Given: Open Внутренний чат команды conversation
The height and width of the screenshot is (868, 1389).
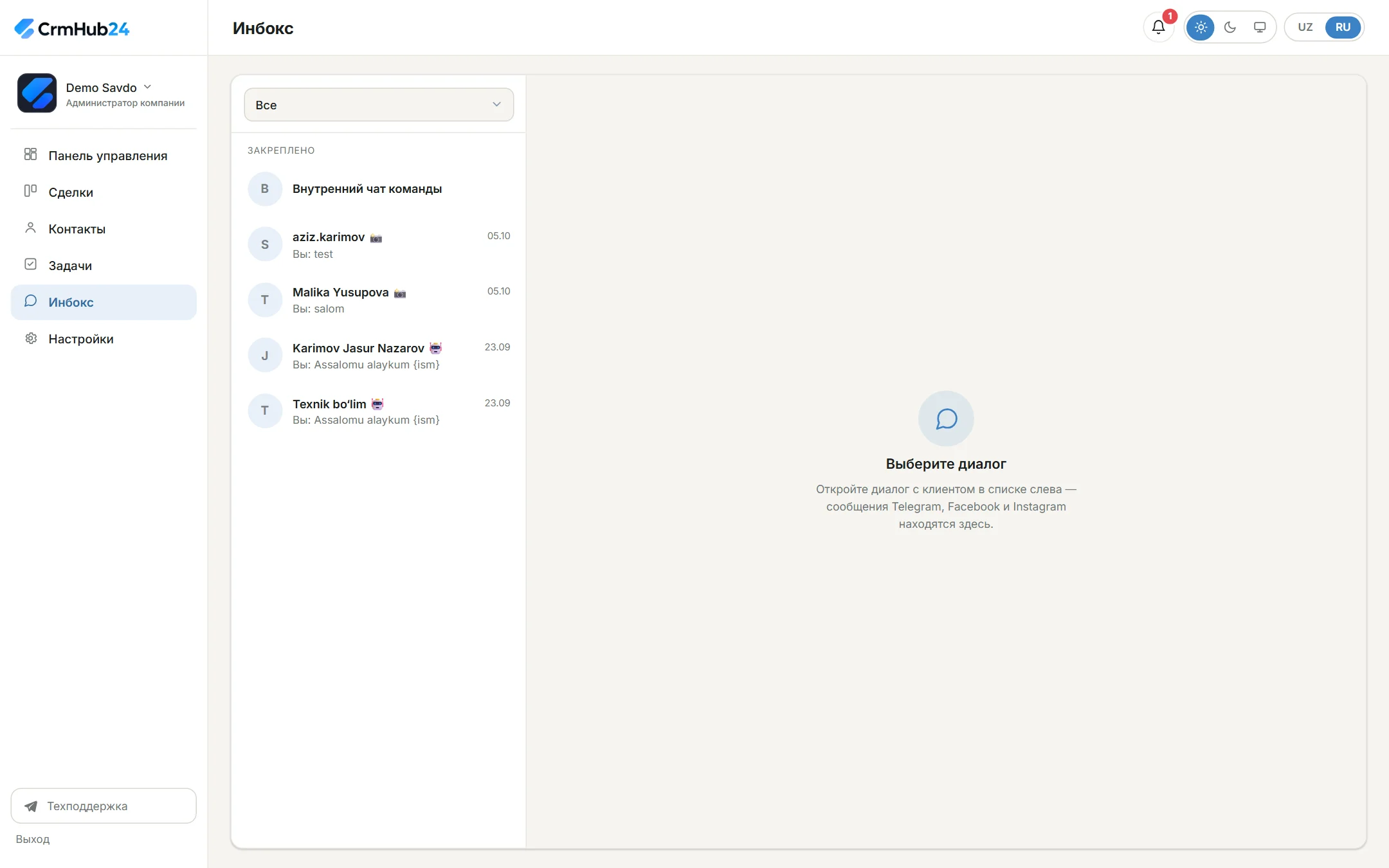Looking at the screenshot, I should pyautogui.click(x=379, y=189).
